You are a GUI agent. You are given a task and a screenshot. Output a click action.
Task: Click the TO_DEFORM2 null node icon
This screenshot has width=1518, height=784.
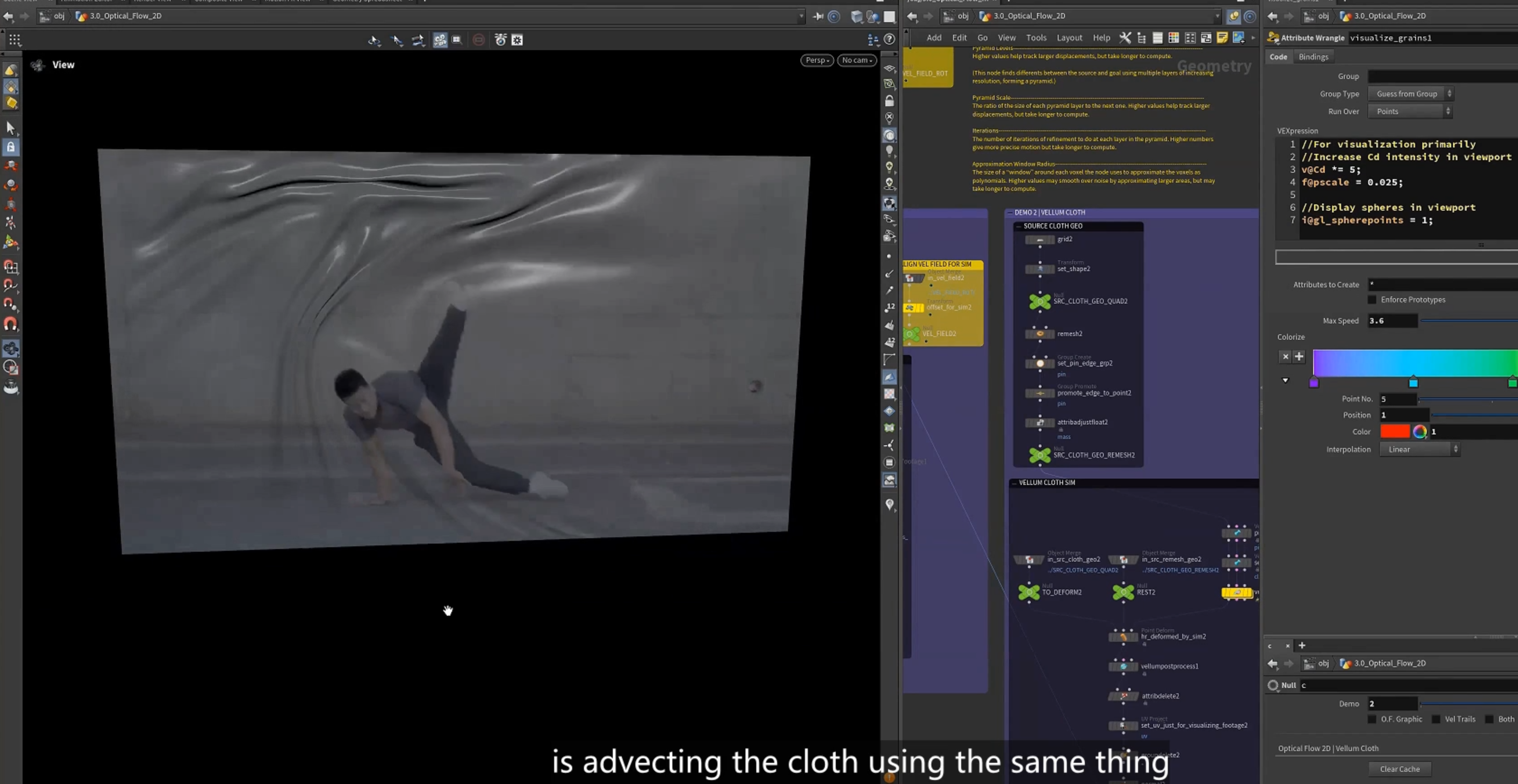point(1029,592)
